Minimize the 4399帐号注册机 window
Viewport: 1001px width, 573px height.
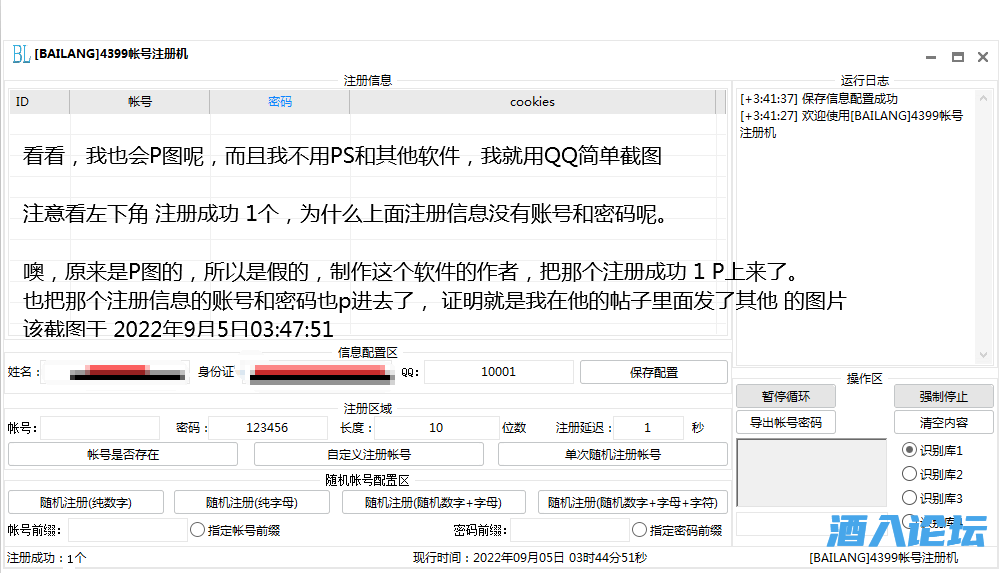(931, 57)
